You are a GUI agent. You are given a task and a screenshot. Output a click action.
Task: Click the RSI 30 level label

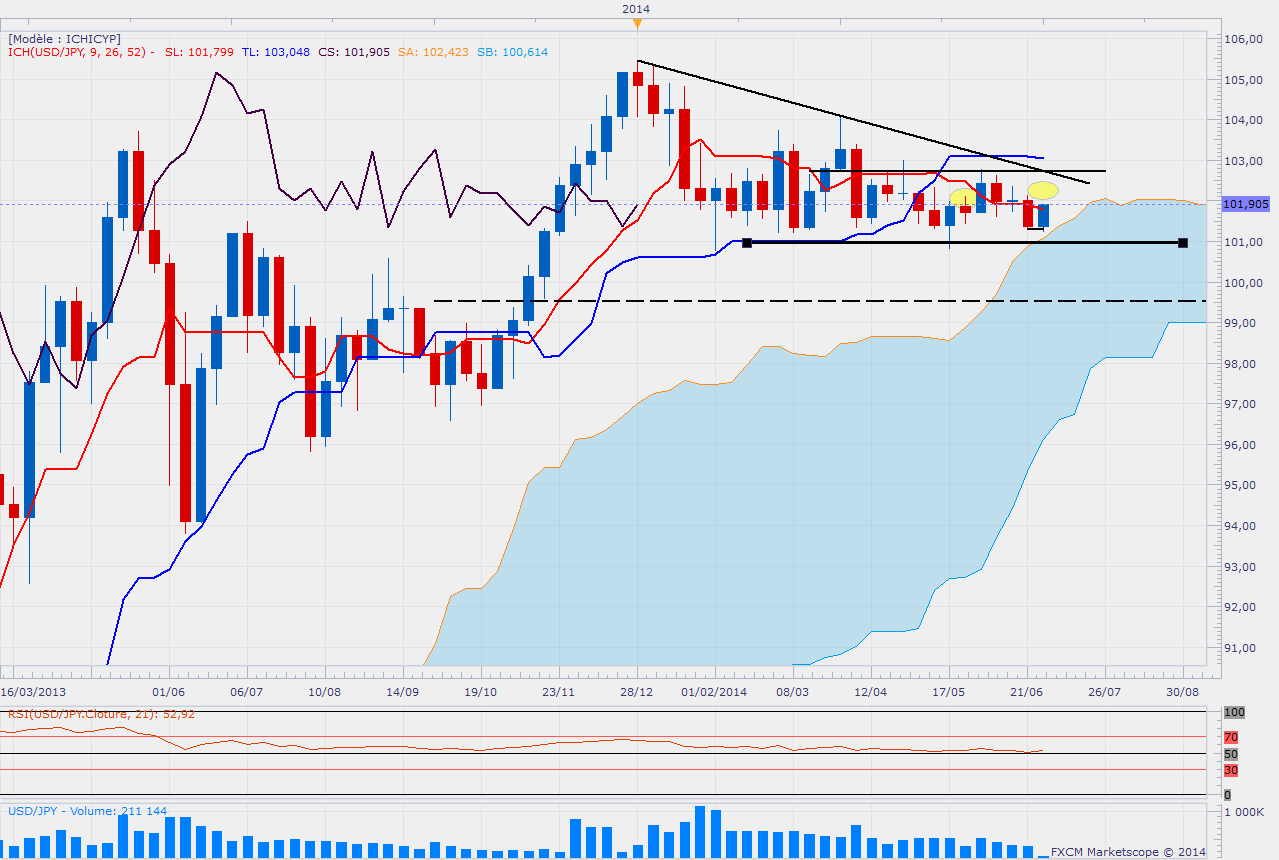point(1232,770)
